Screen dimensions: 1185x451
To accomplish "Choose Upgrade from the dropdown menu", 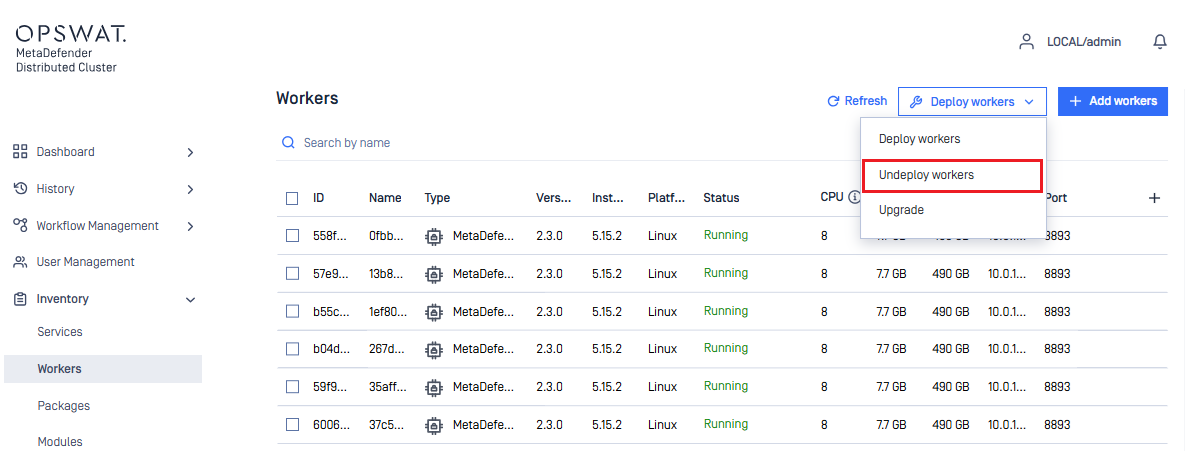I will (953, 210).
